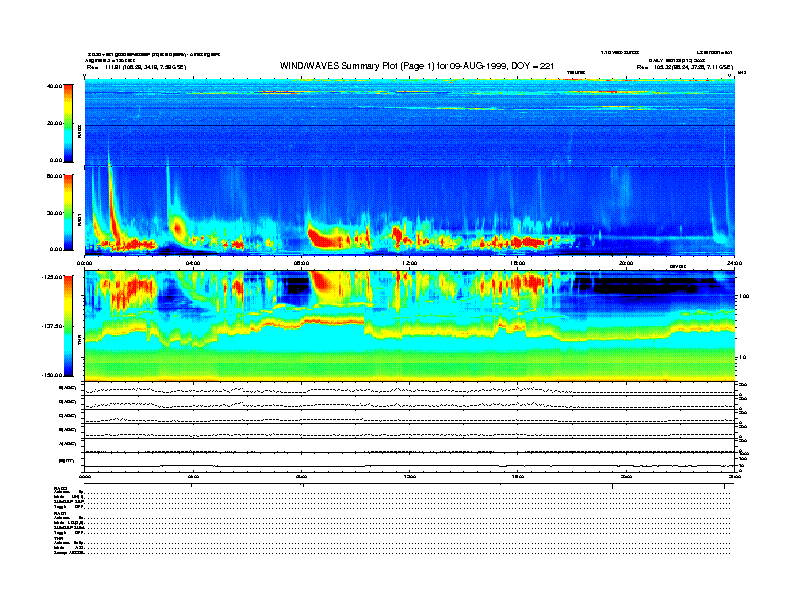The height and width of the screenshot is (612, 792).
Task: Click the 10 tick label right of TNR panel
Action: (x=743, y=357)
